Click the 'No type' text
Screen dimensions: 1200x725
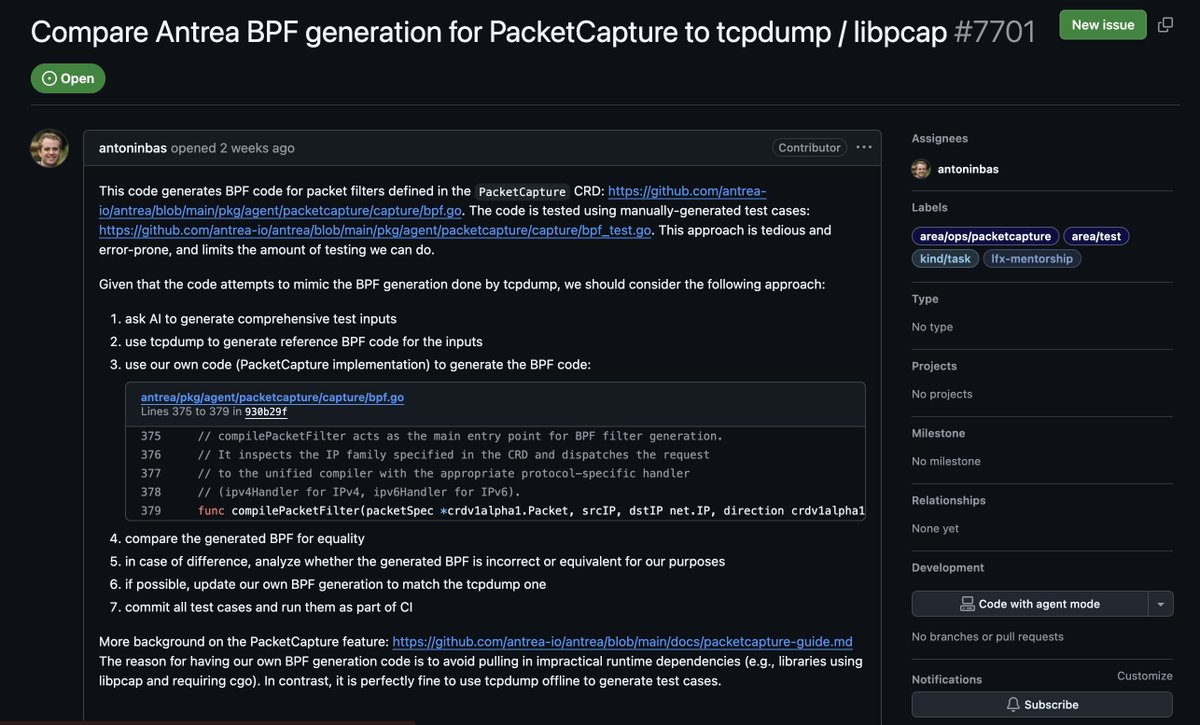[x=933, y=327]
